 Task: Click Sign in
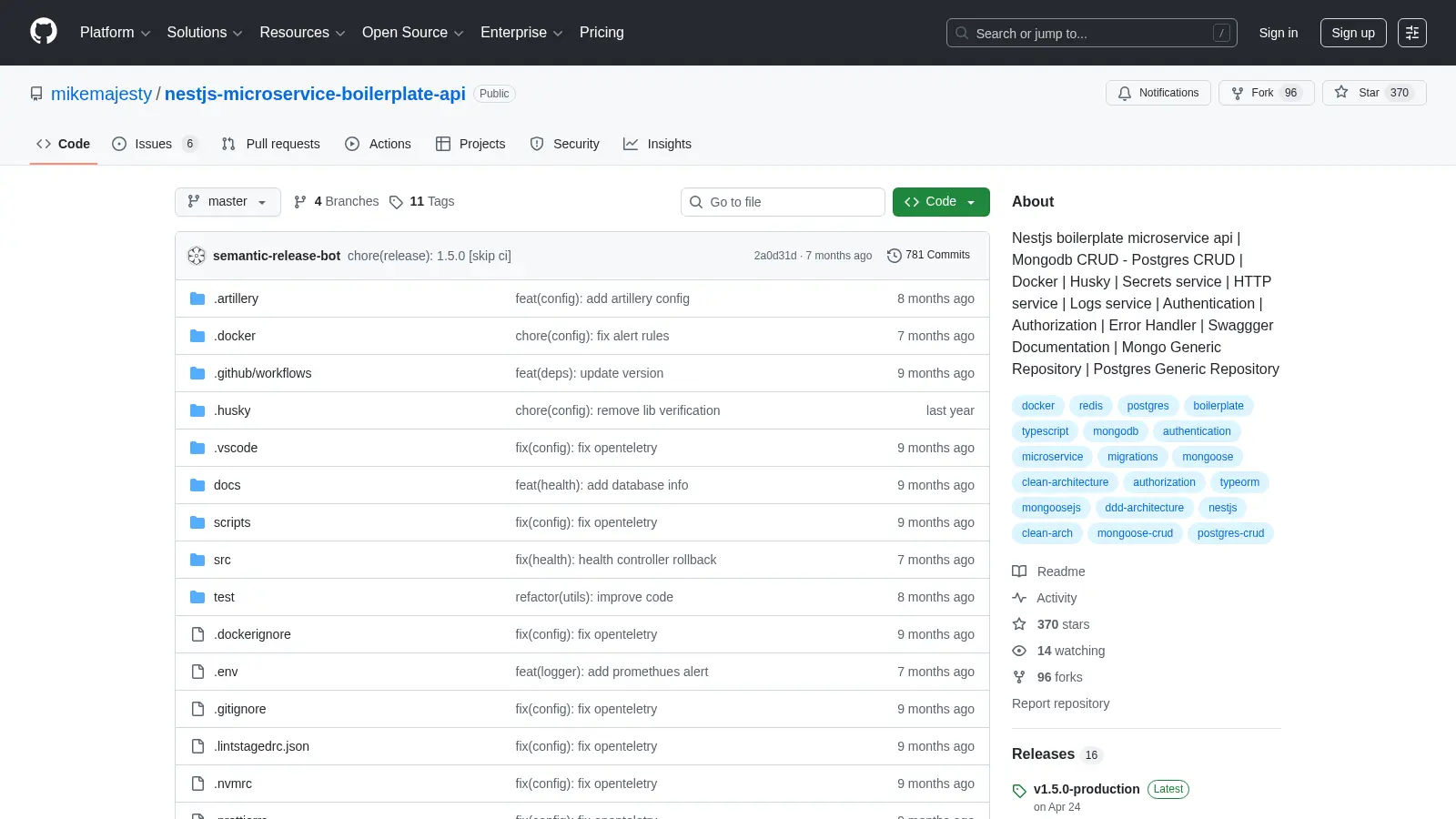(x=1279, y=33)
